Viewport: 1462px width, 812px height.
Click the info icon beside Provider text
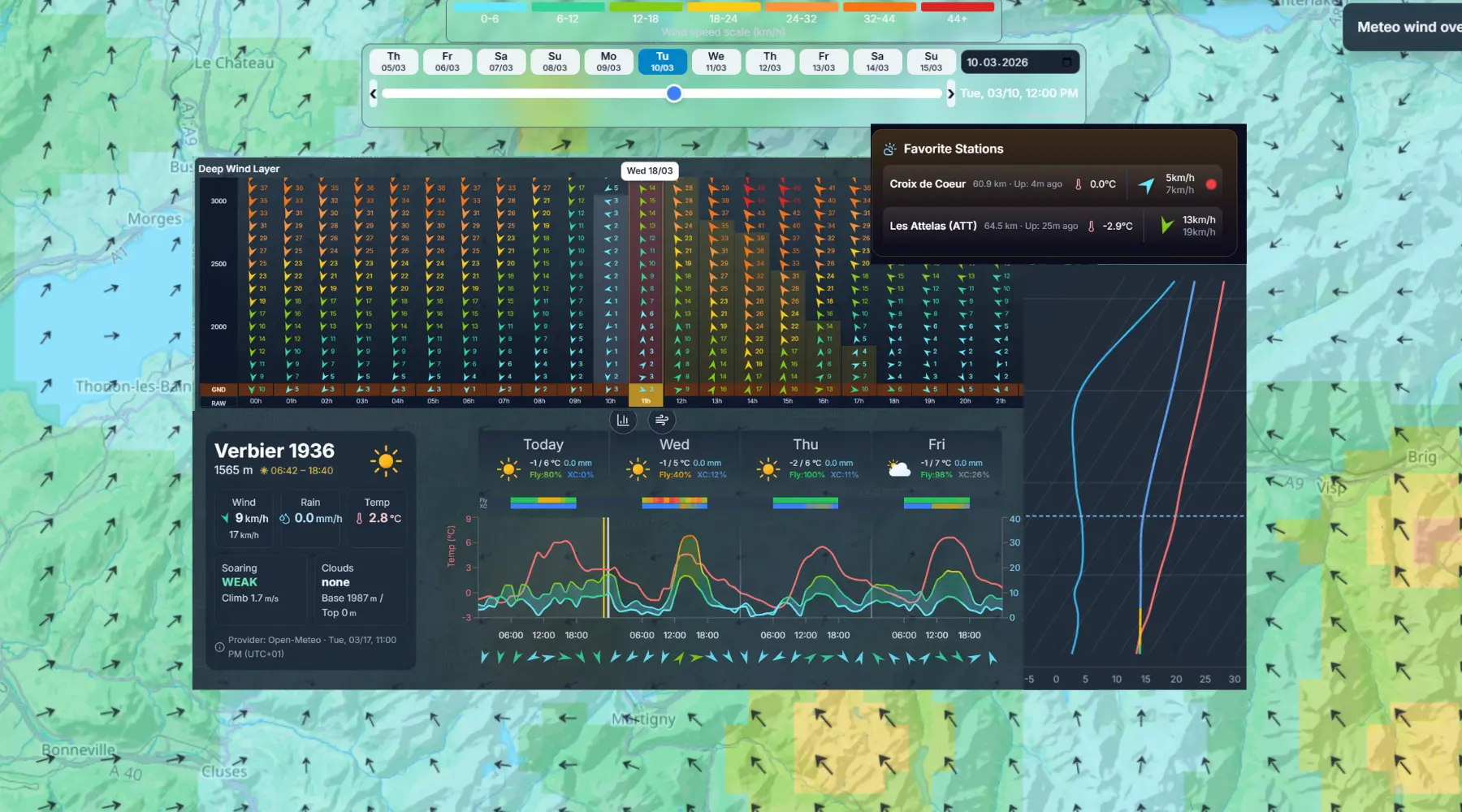(x=219, y=647)
